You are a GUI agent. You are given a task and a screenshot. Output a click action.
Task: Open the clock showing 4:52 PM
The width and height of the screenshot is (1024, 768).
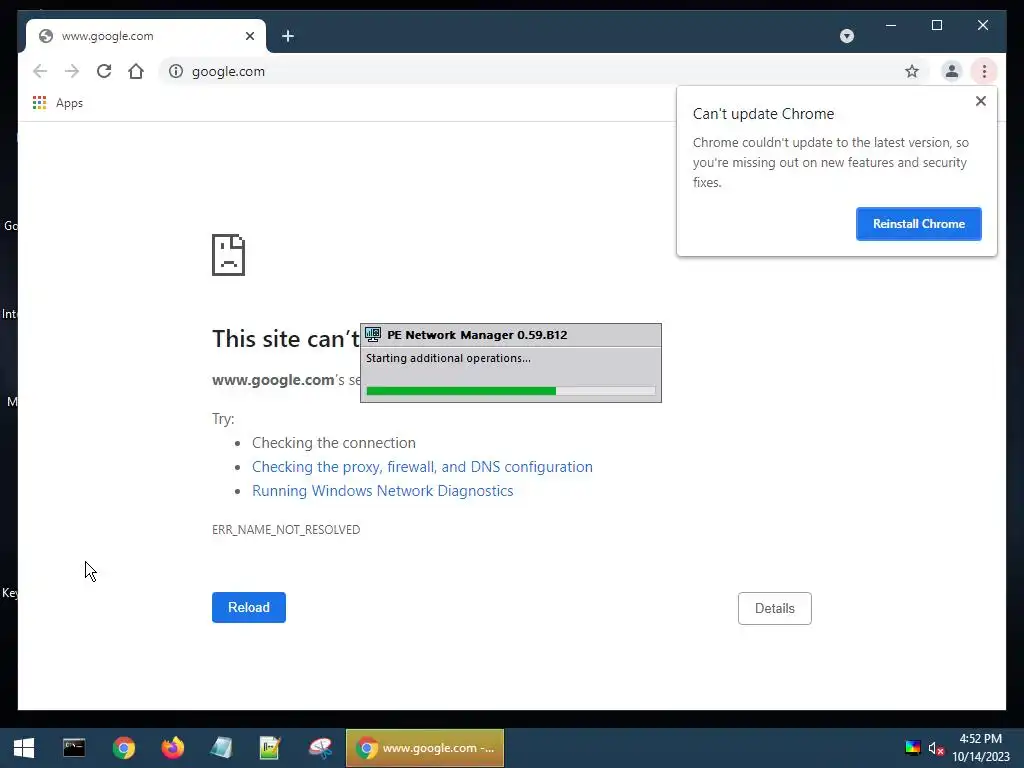tap(980, 748)
